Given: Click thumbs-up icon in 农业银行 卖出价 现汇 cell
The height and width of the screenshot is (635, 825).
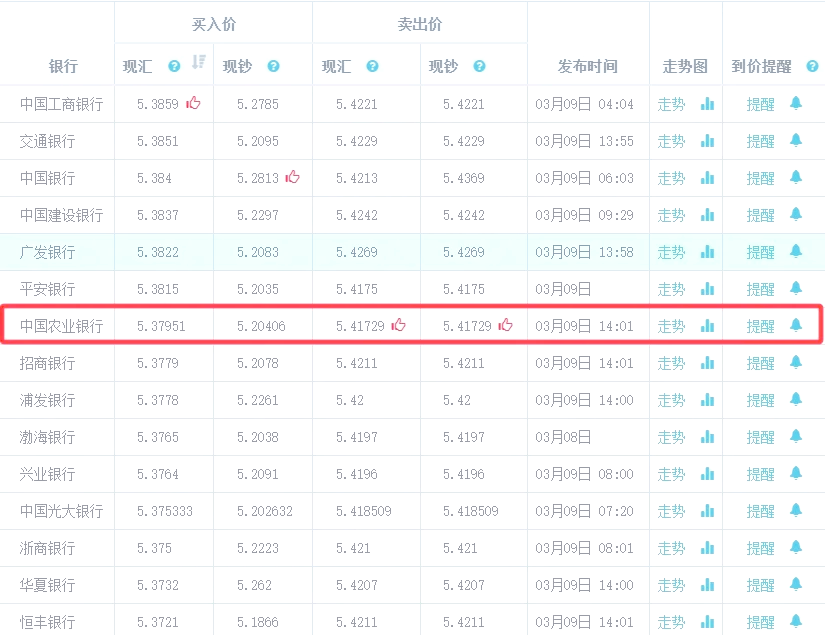Looking at the screenshot, I should [399, 325].
